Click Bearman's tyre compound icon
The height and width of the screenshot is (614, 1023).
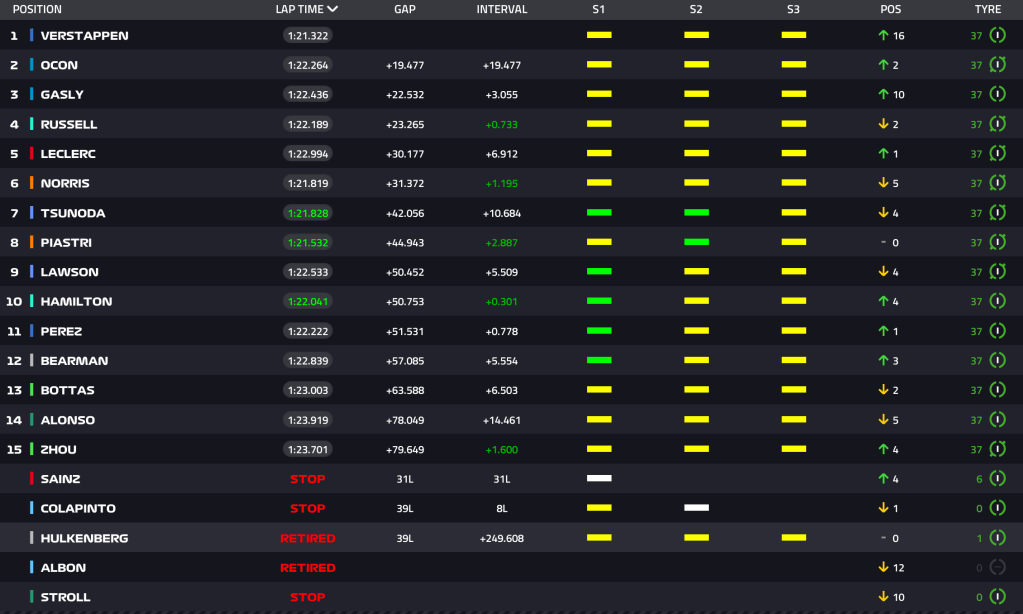point(998,360)
